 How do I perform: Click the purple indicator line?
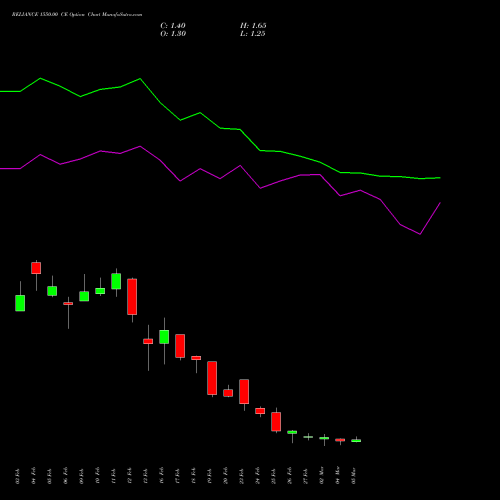(x=220, y=178)
